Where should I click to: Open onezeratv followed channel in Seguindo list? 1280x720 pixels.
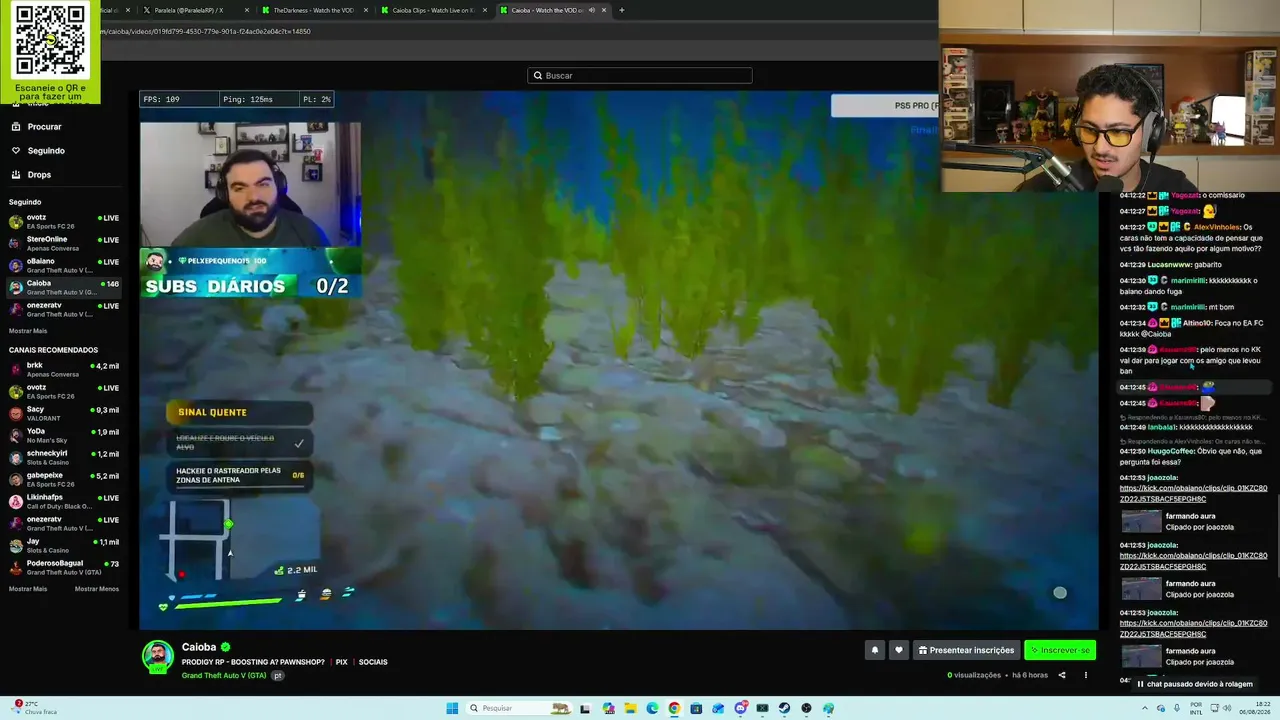pos(64,309)
